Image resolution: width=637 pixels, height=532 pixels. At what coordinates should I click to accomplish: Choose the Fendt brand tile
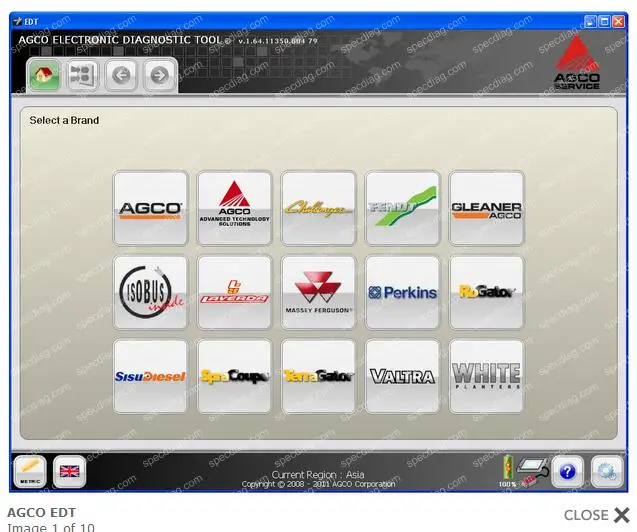click(x=403, y=208)
